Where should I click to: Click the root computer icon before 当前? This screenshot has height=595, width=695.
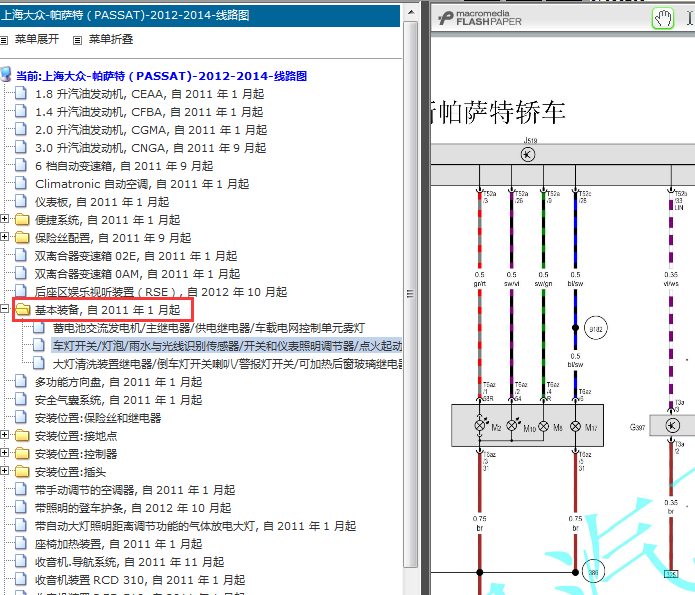[6, 74]
